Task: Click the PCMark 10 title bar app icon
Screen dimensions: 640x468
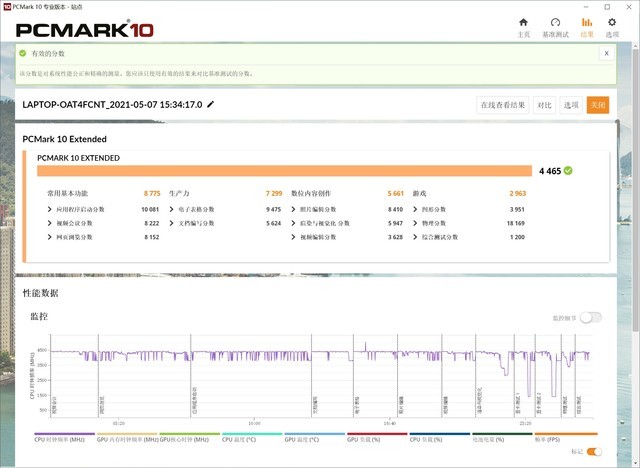Action: [x=7, y=7]
